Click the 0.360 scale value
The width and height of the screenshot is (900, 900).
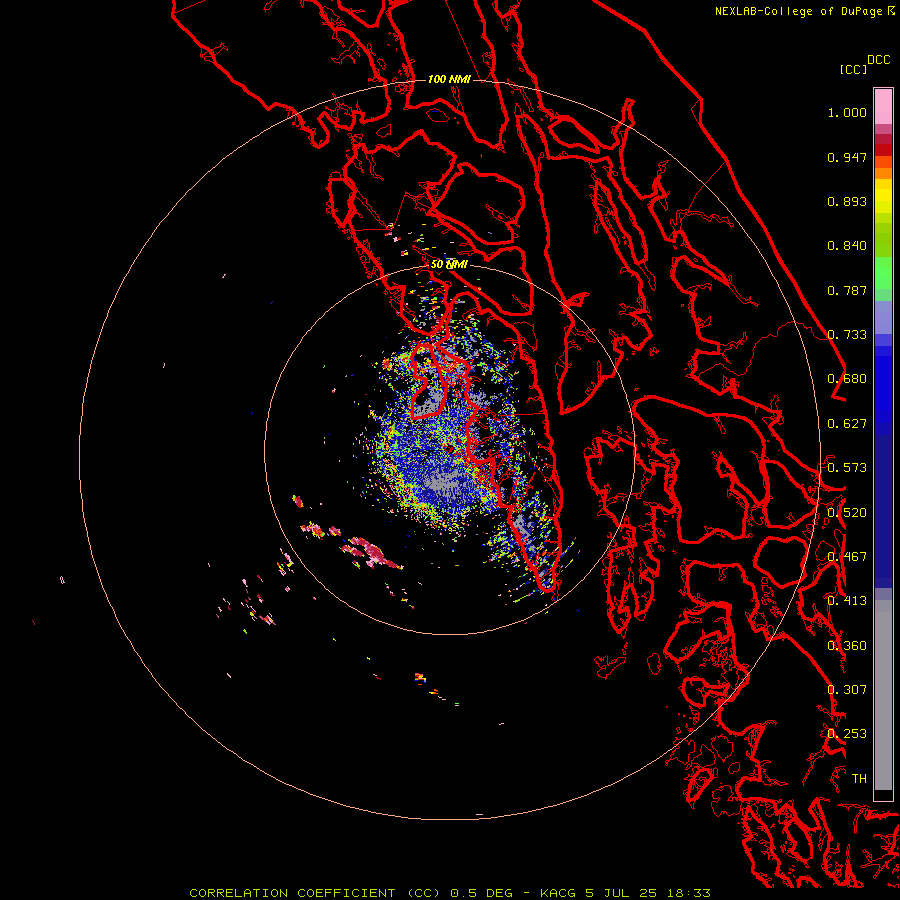tap(847, 646)
